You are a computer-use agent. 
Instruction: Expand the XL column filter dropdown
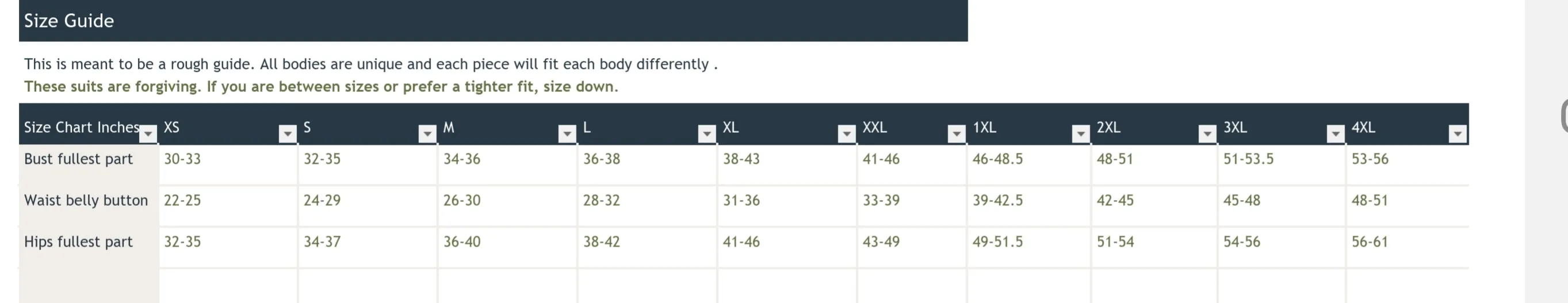tap(847, 134)
